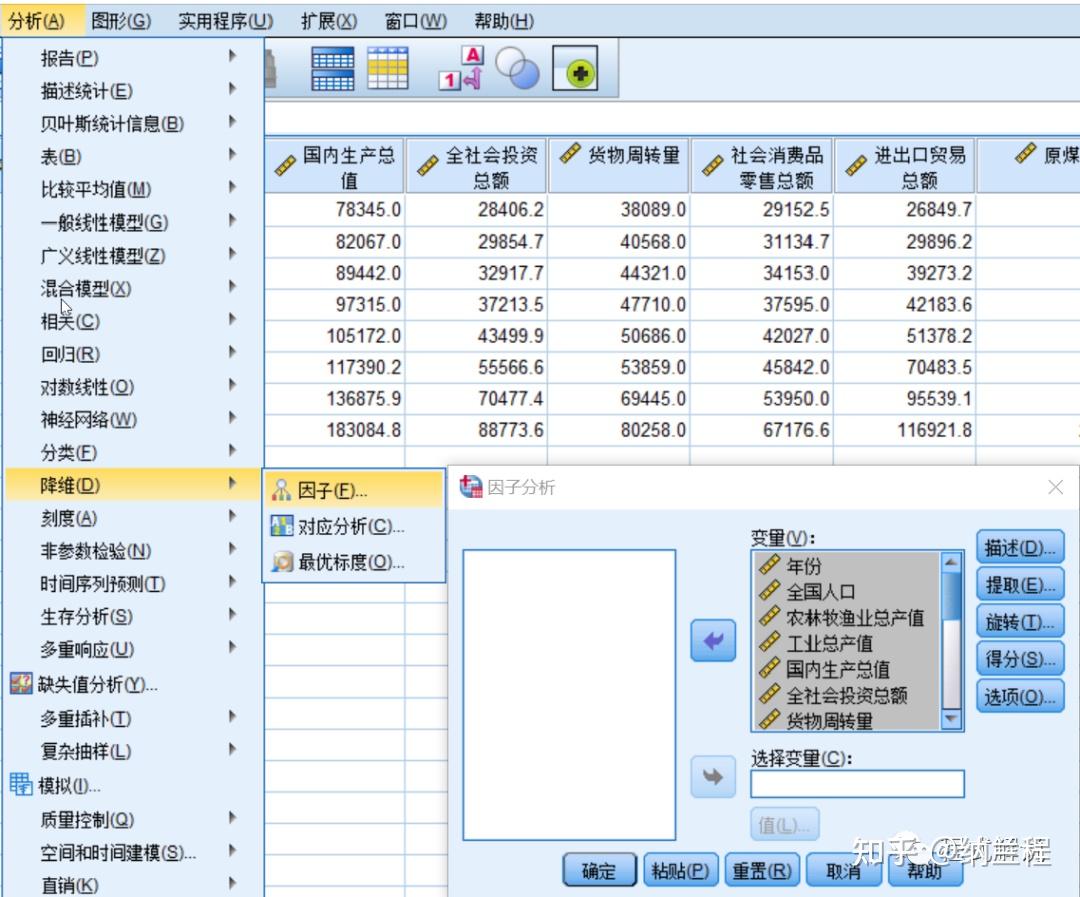Click the overlapping circles toolbar icon
This screenshot has height=897, width=1080.
tap(517, 68)
